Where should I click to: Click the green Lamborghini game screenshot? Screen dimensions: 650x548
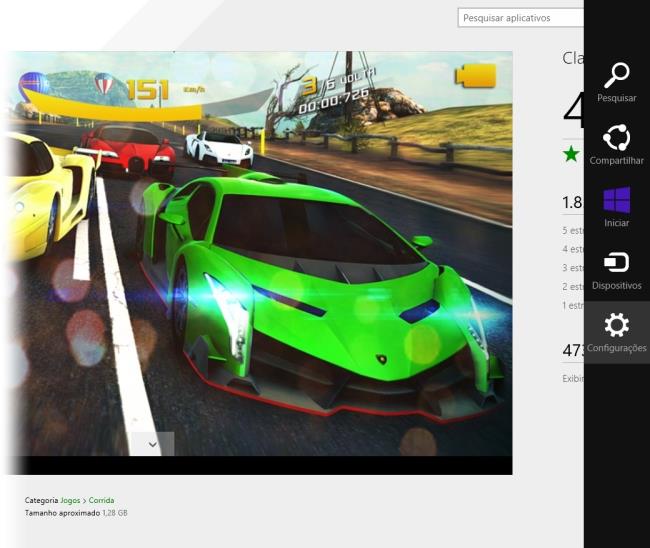click(259, 263)
